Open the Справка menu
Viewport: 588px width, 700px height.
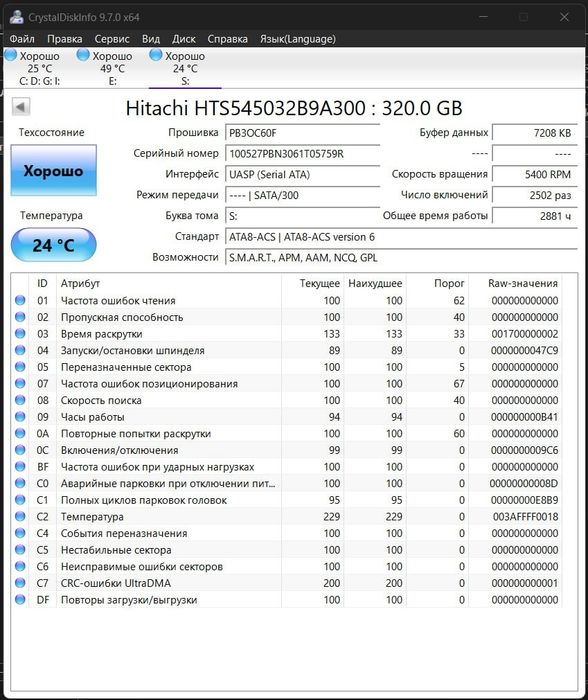(228, 39)
